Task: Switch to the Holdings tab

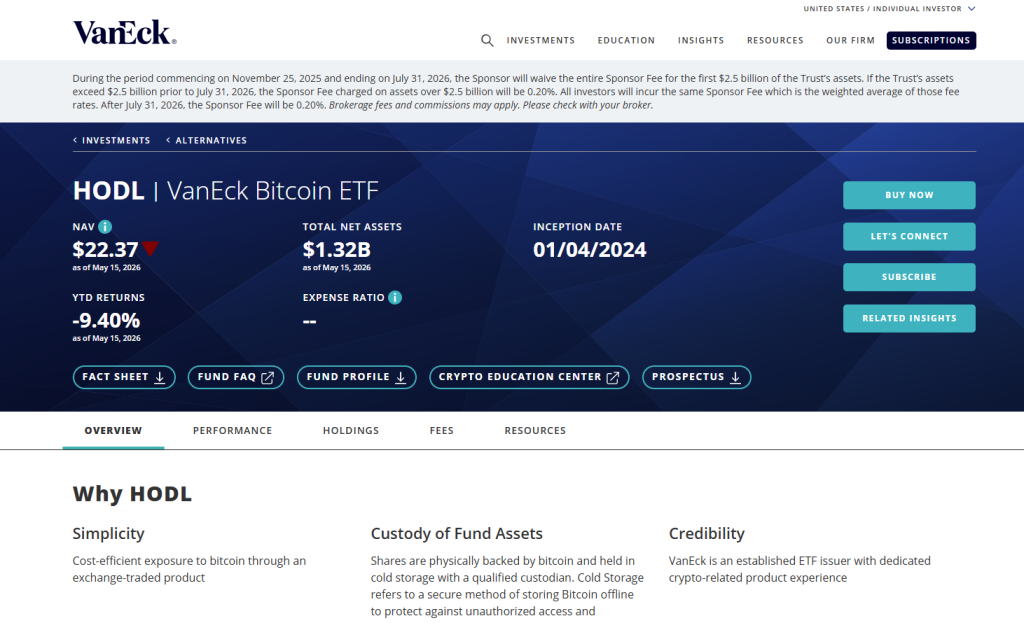Action: [x=351, y=430]
